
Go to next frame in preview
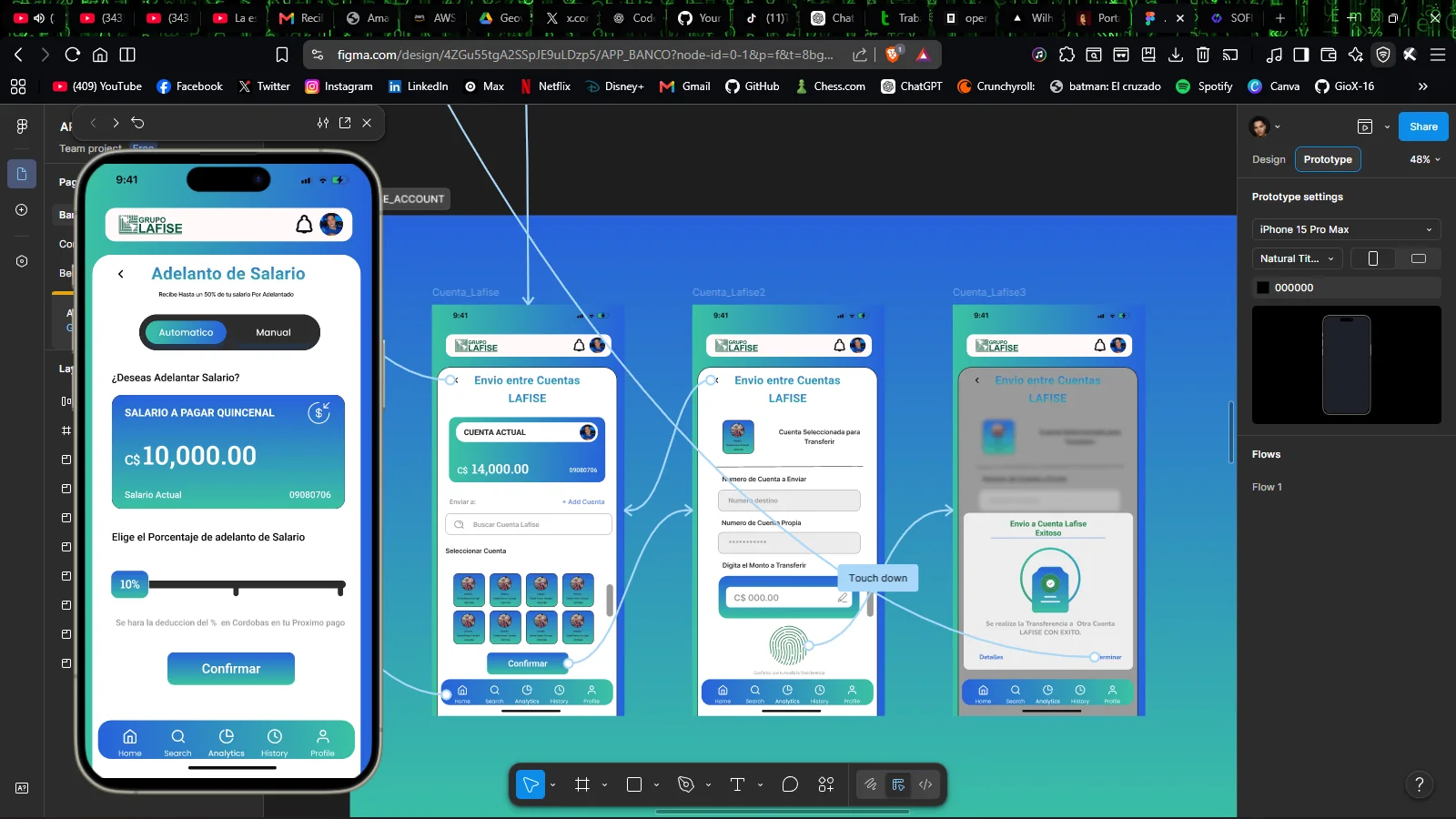coord(116,123)
